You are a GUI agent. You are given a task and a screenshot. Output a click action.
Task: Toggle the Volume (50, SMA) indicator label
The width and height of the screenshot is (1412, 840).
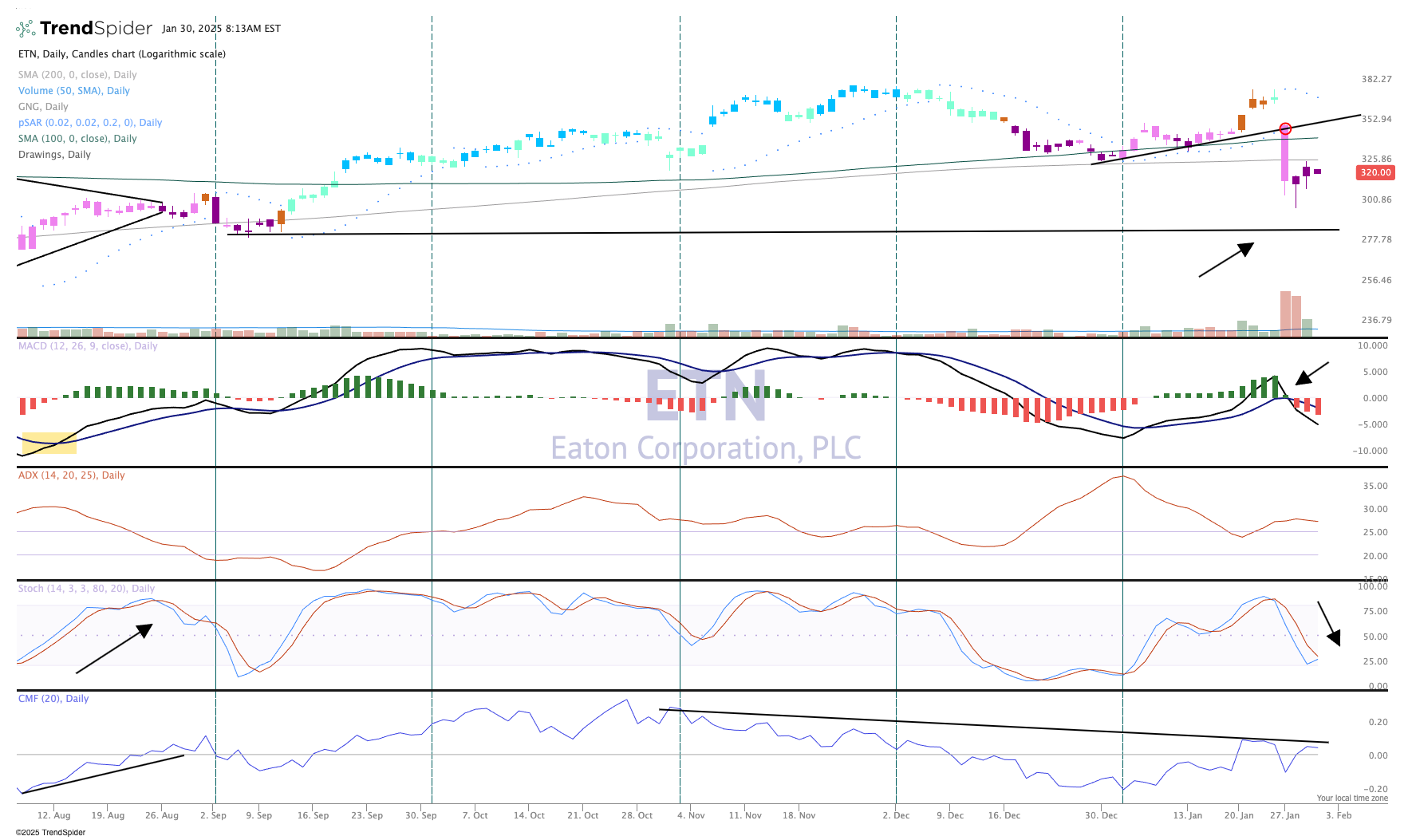click(73, 91)
